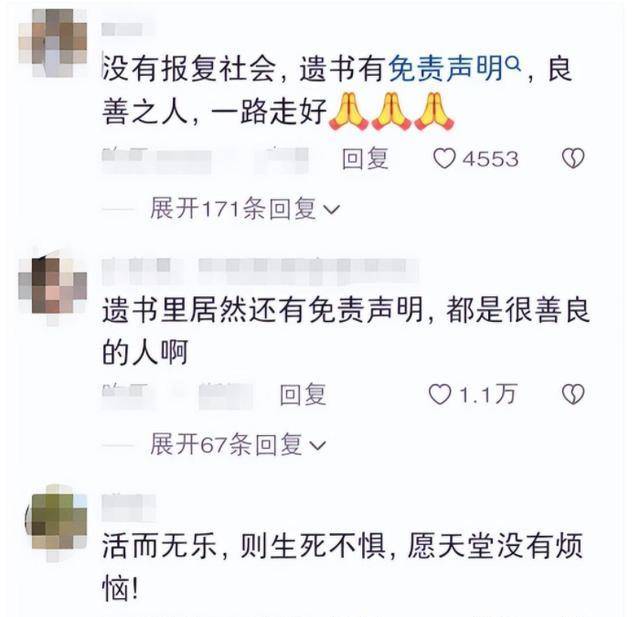Reply to the first comment via 回复
The image size is (640, 617).
pos(365,159)
